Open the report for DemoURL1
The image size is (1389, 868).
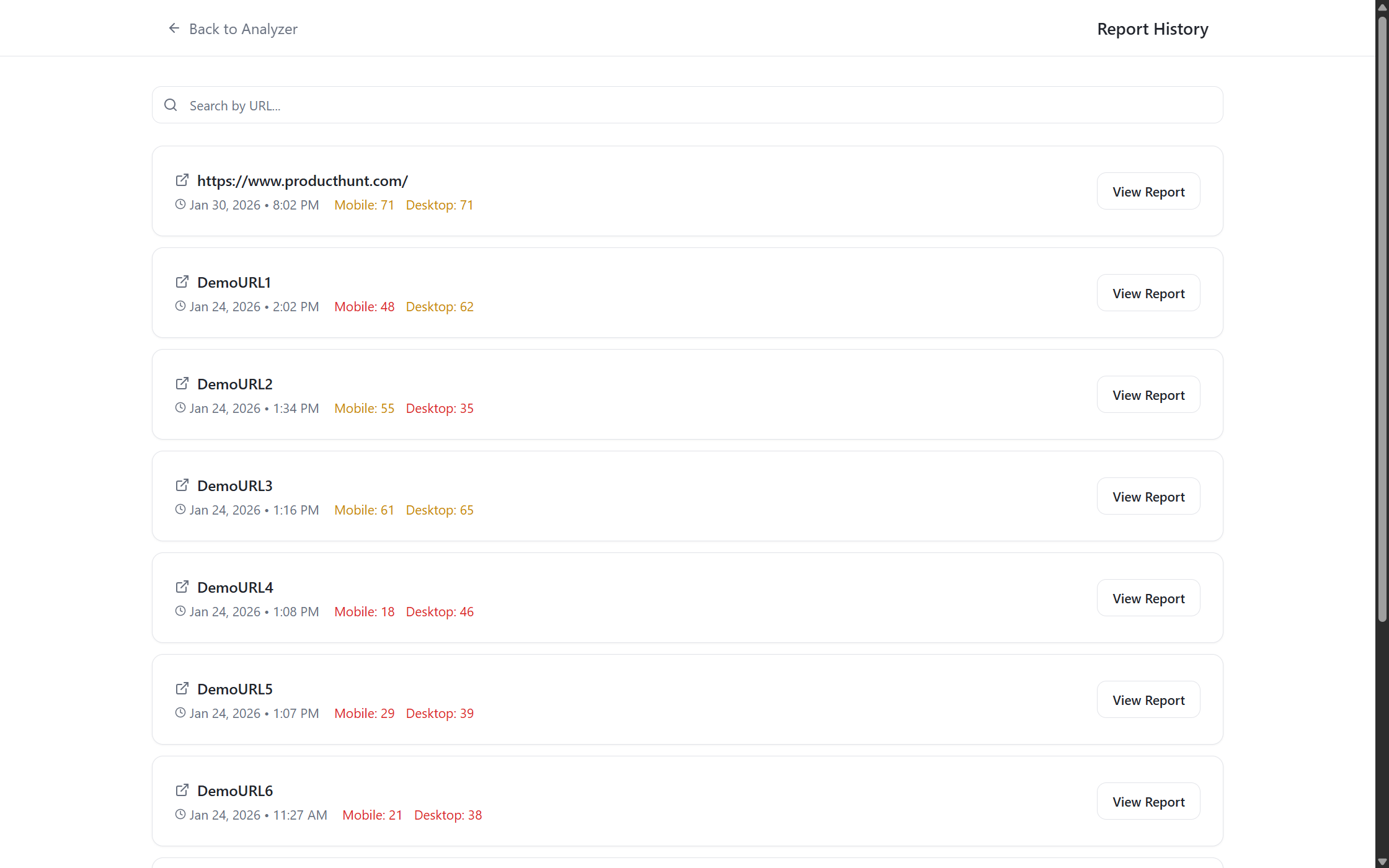click(x=1148, y=293)
